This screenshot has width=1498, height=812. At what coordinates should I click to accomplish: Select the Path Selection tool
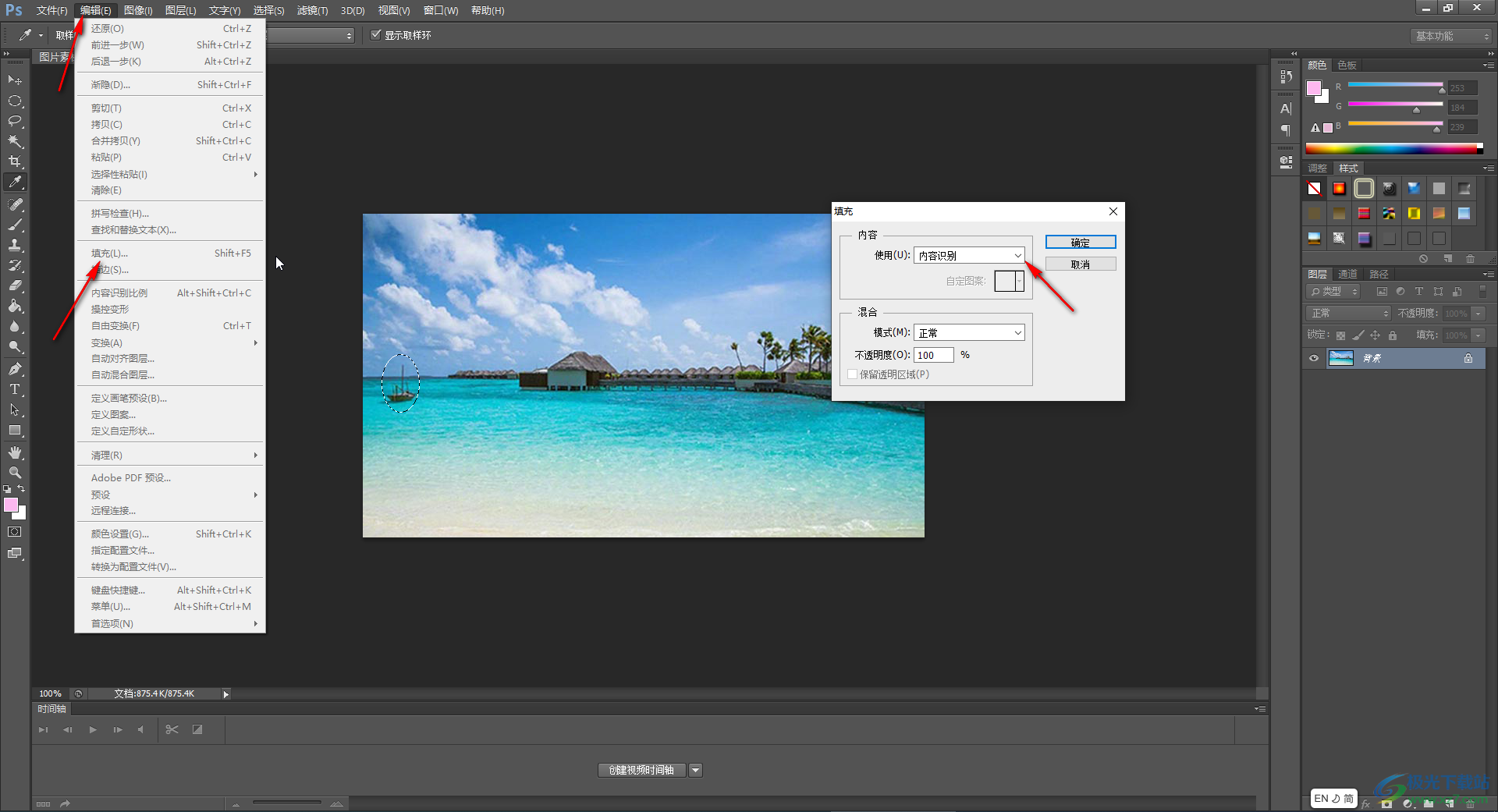click(x=15, y=410)
